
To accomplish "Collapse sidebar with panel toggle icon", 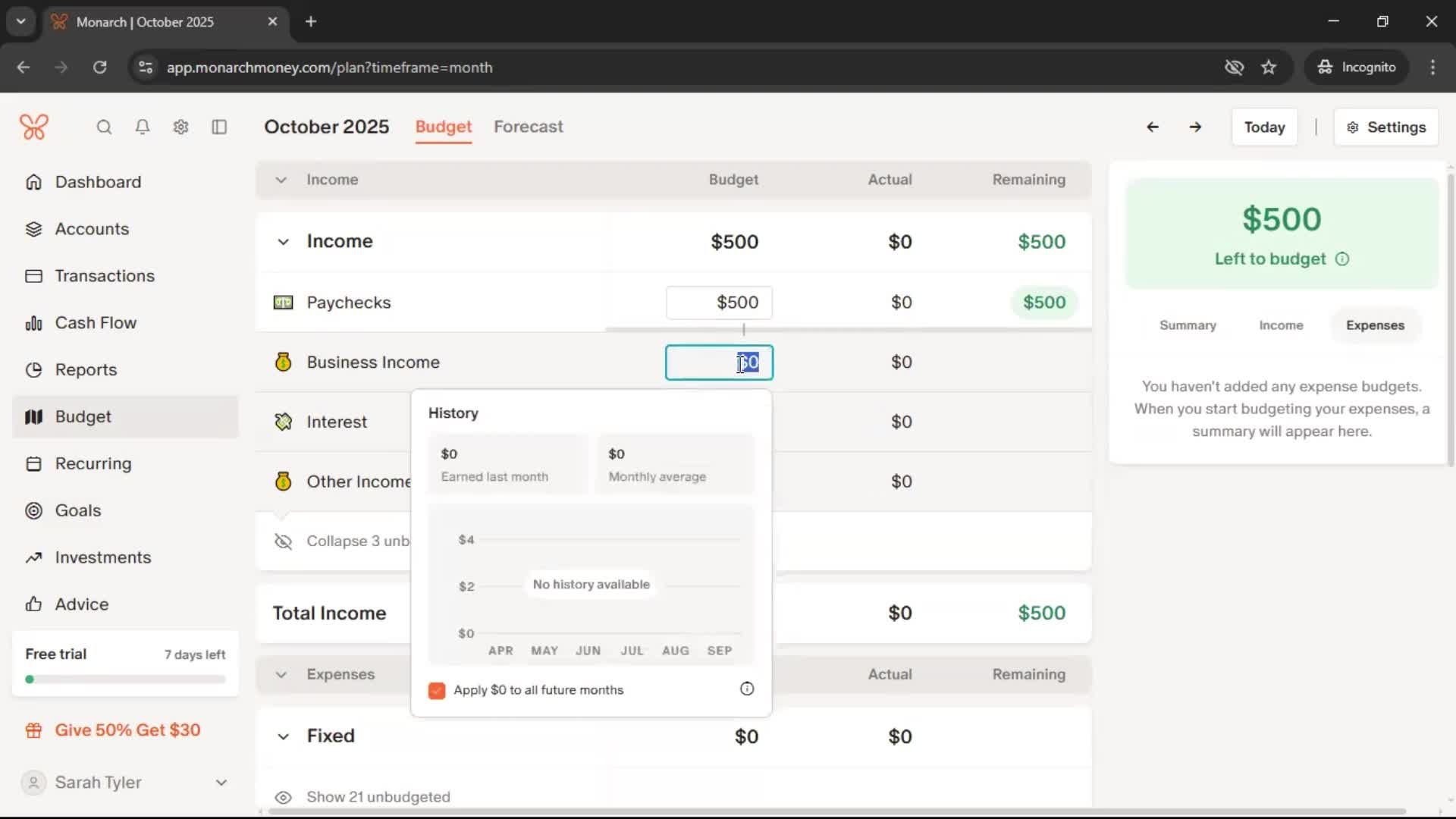I will pos(219,127).
